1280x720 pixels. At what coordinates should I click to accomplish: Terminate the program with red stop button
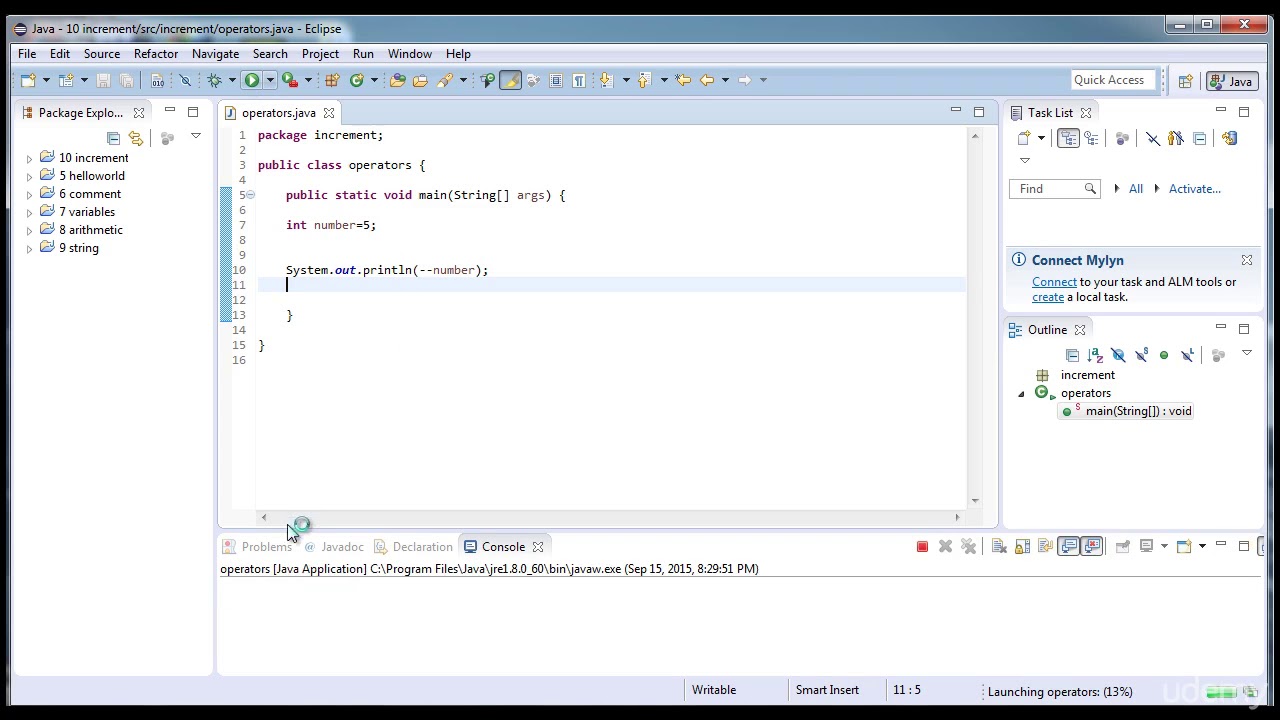click(x=922, y=546)
